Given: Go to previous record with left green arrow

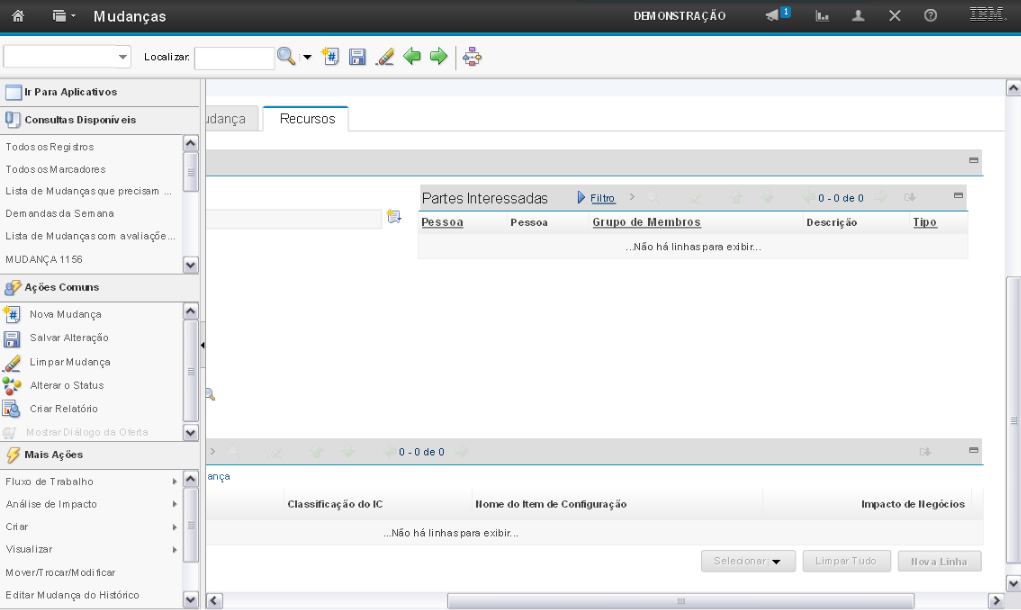Looking at the screenshot, I should tap(411, 58).
